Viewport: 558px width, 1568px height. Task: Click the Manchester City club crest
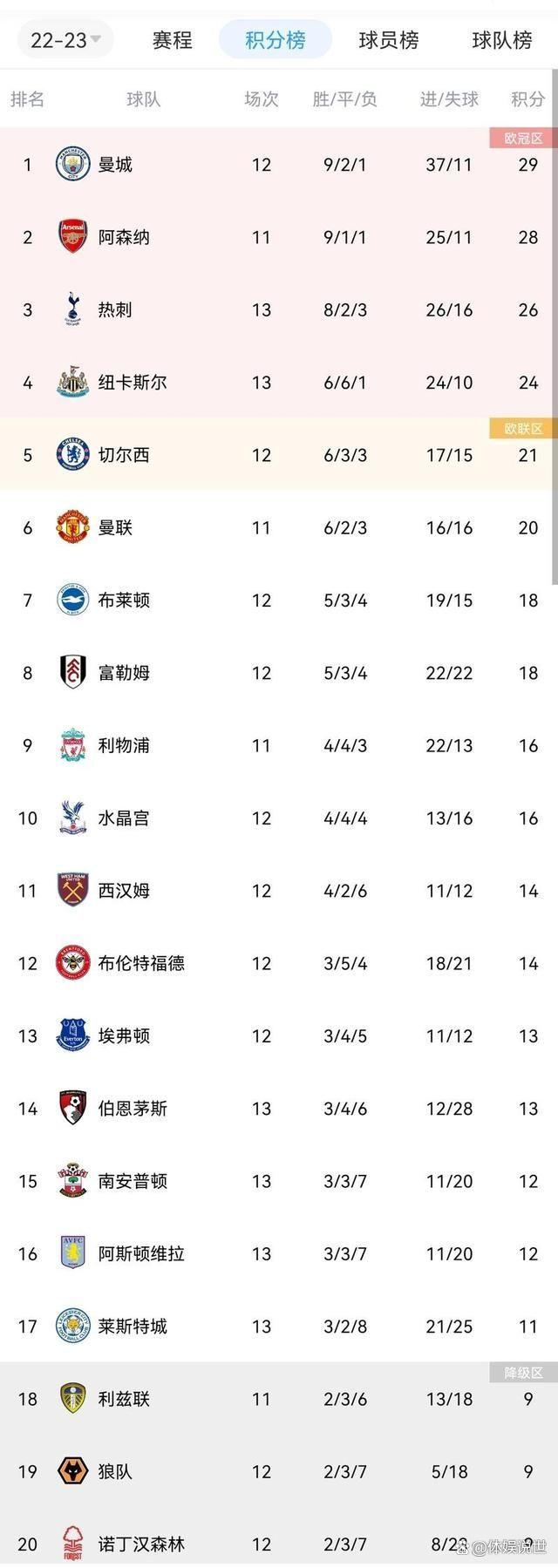pyautogui.click(x=73, y=165)
